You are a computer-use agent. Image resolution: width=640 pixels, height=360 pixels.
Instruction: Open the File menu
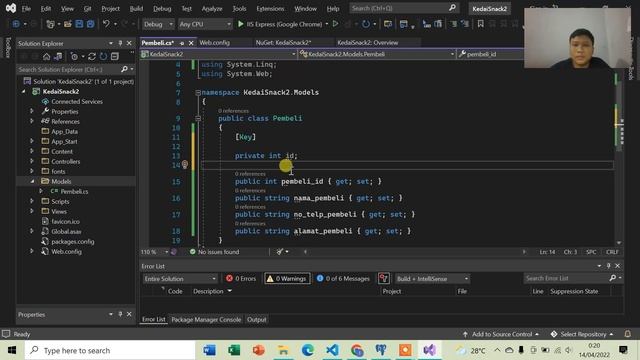click(x=26, y=8)
